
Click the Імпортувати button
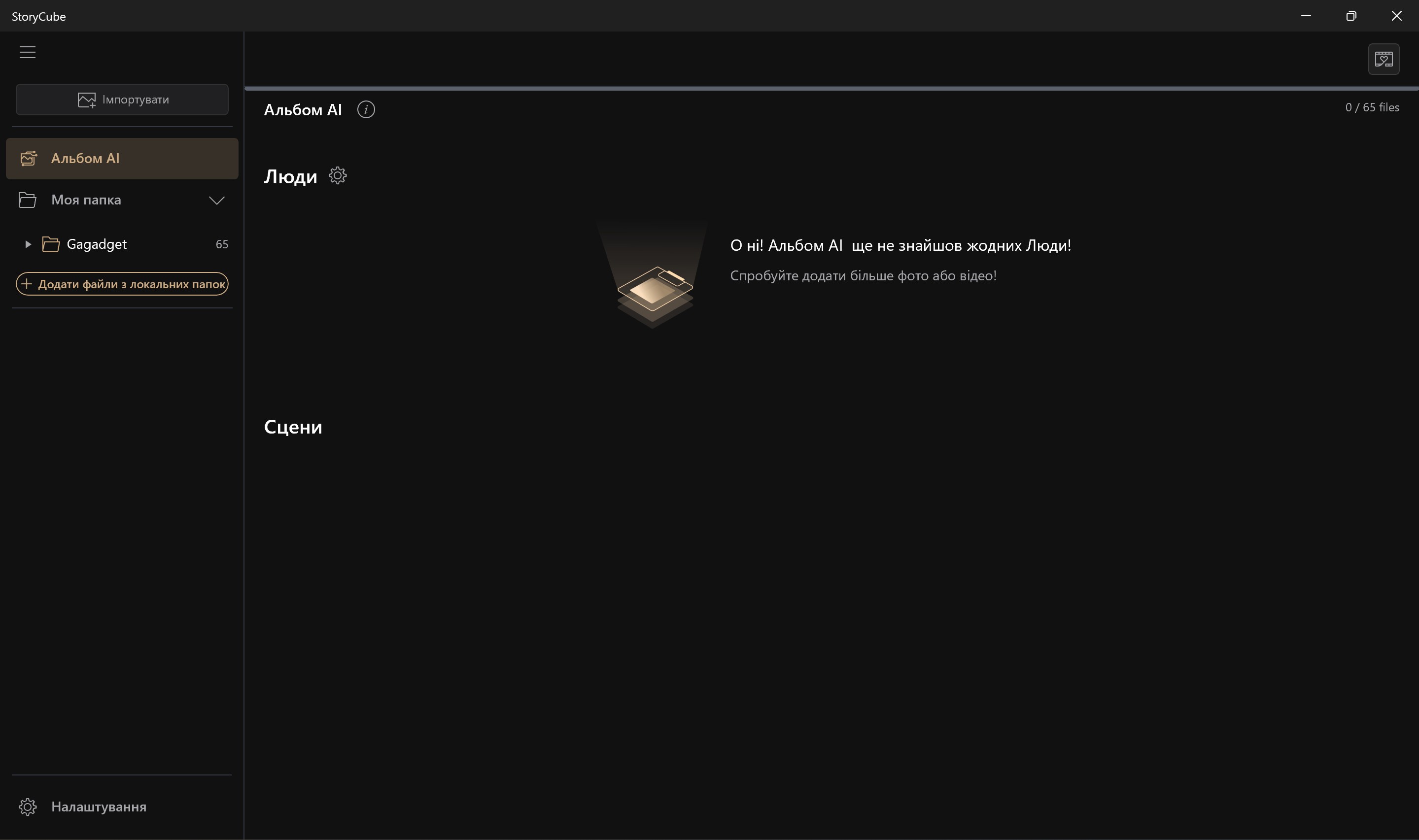(x=122, y=100)
